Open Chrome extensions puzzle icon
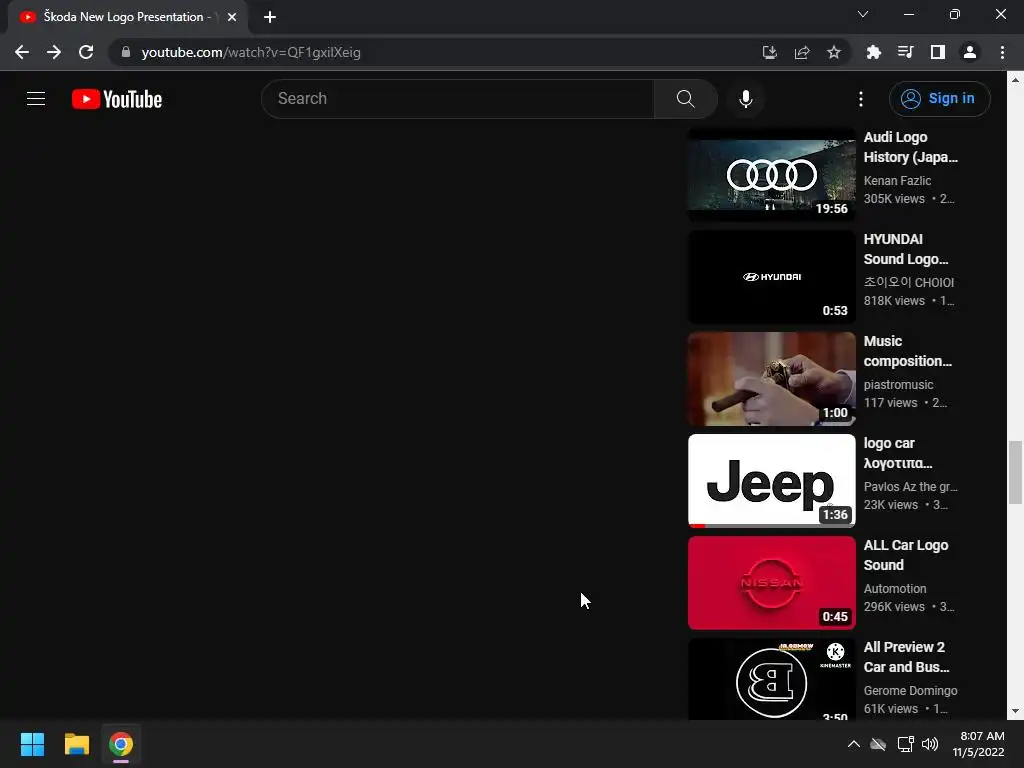Screen dimensions: 1024x768 (873, 52)
